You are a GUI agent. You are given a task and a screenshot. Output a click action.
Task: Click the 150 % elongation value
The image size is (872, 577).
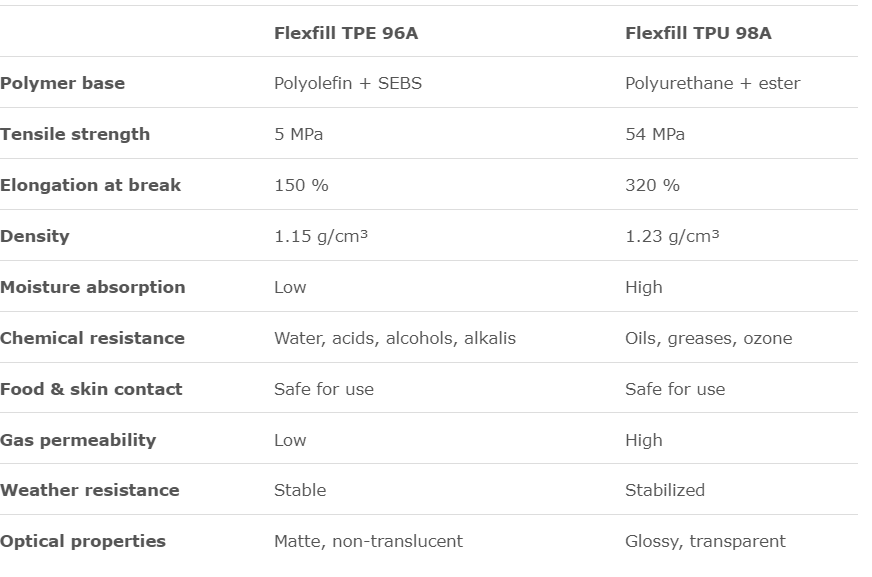click(301, 185)
